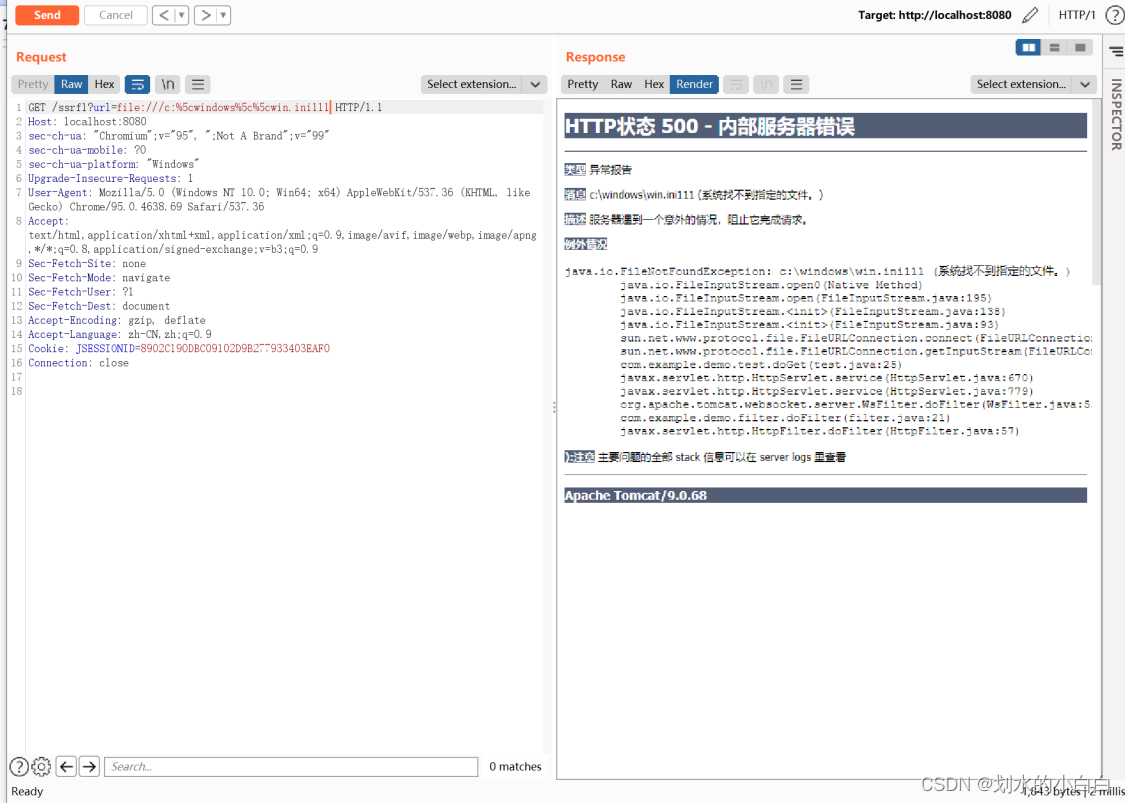
Task: Open the previous-history dropdown arrow
Action: tap(182, 15)
